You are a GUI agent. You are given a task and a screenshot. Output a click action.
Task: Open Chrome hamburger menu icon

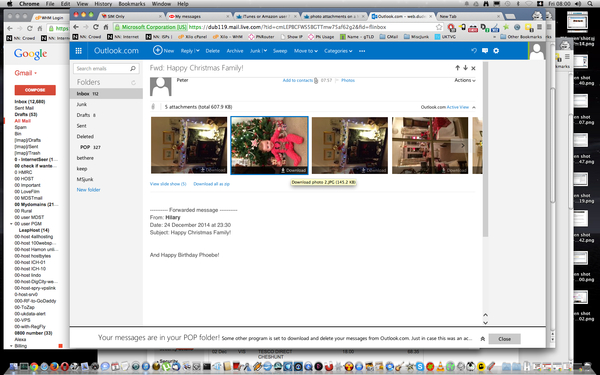539,27
